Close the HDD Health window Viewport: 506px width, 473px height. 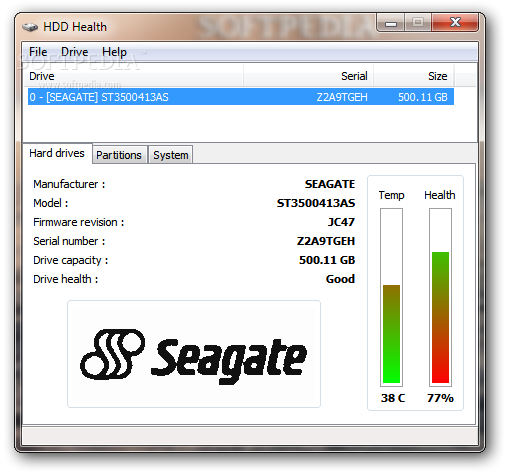pos(455,23)
